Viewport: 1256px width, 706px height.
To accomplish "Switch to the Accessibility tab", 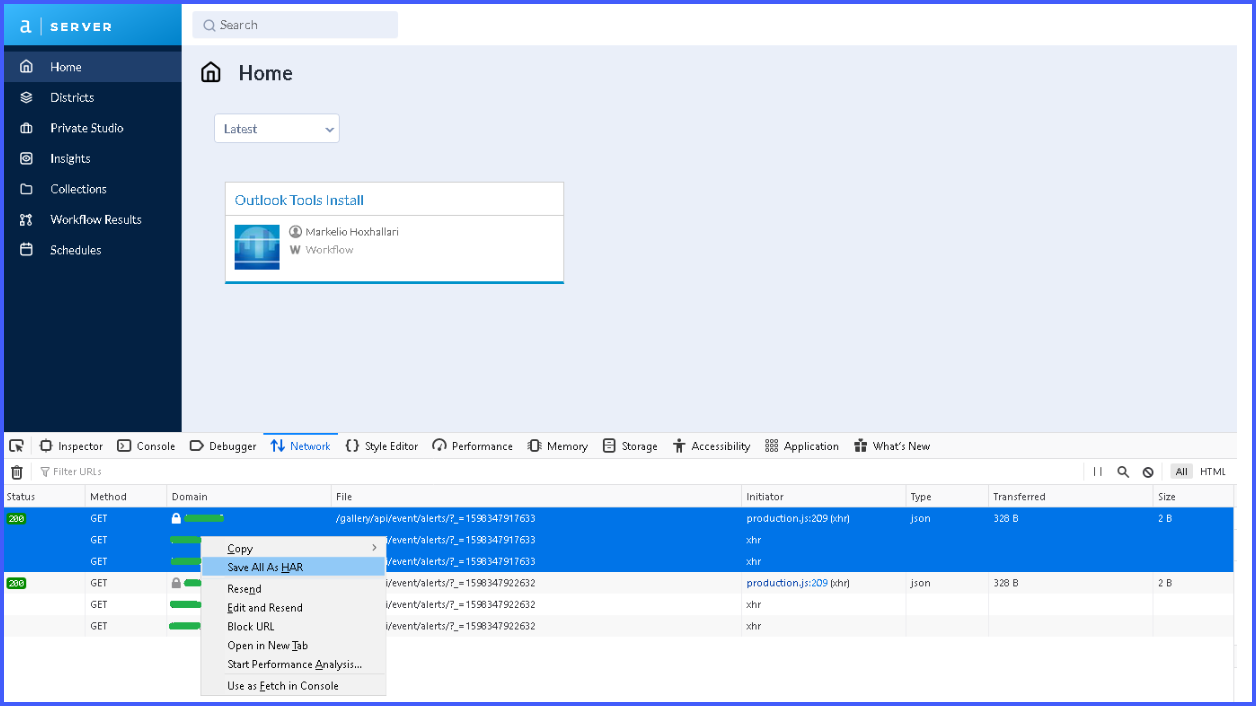I will 711,446.
